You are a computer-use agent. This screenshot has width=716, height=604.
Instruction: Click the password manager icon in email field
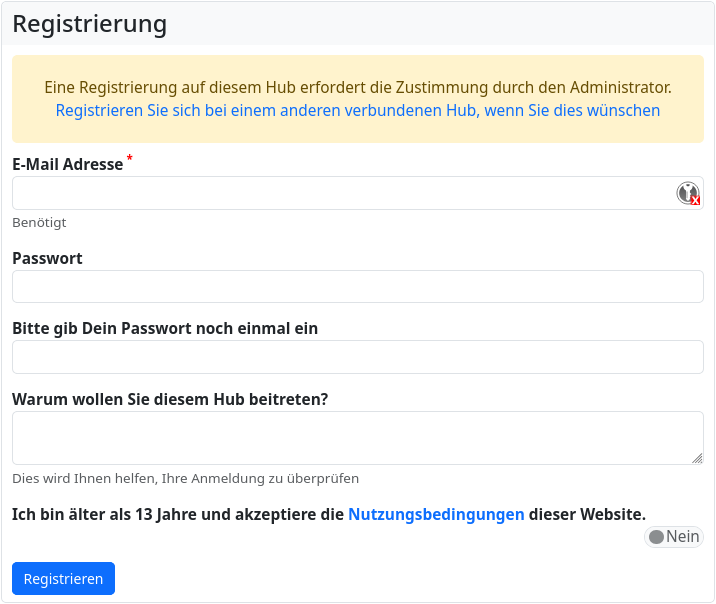point(688,193)
